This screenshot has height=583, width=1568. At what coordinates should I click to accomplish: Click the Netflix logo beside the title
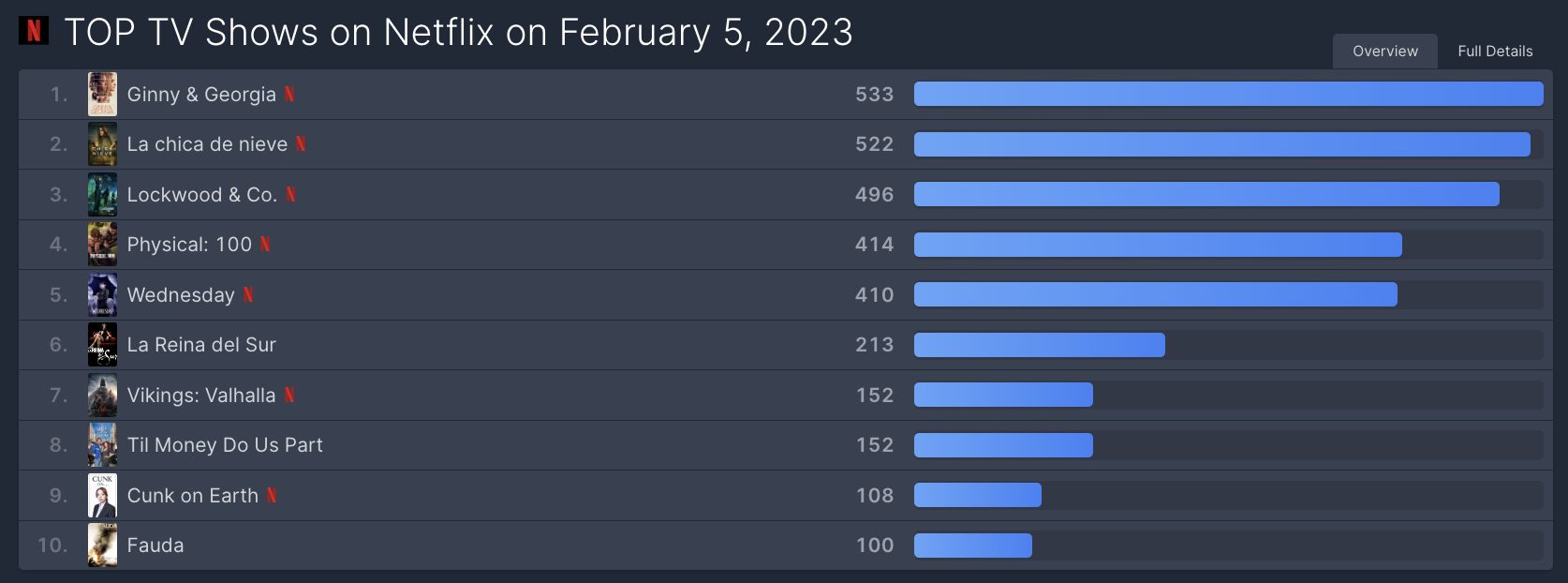34,31
